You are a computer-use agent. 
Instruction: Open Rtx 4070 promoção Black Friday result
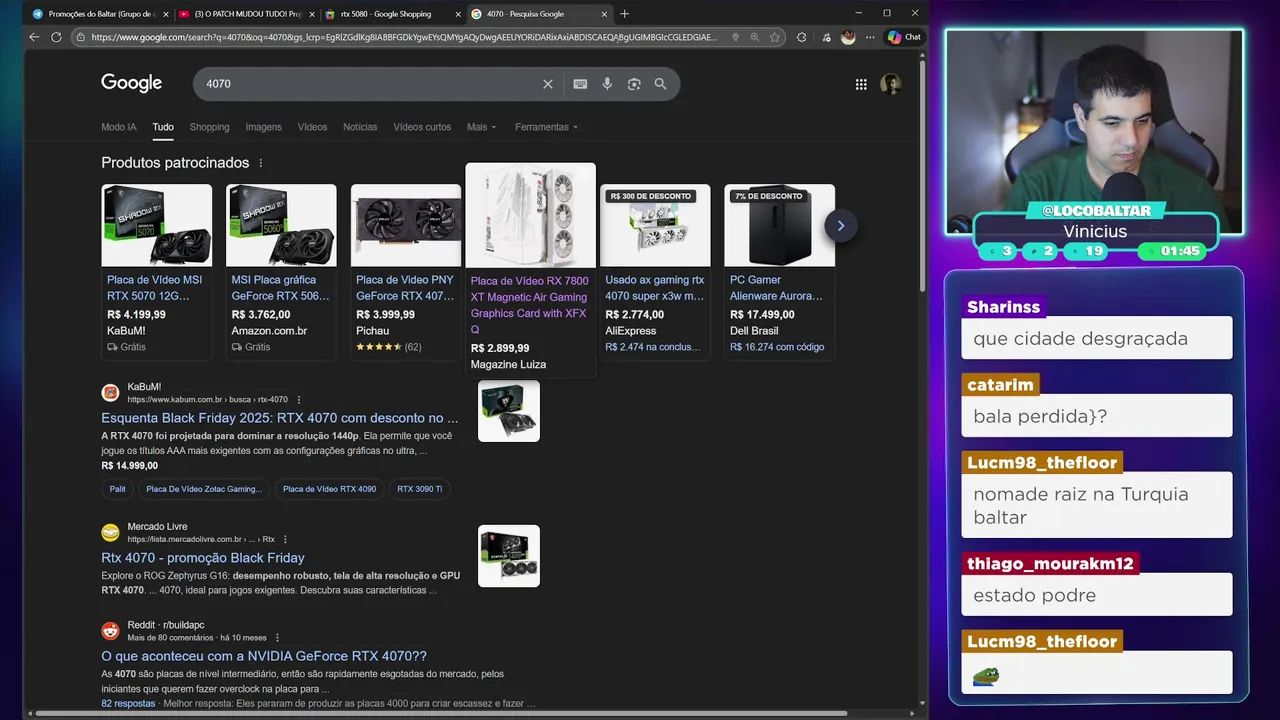[x=203, y=558]
